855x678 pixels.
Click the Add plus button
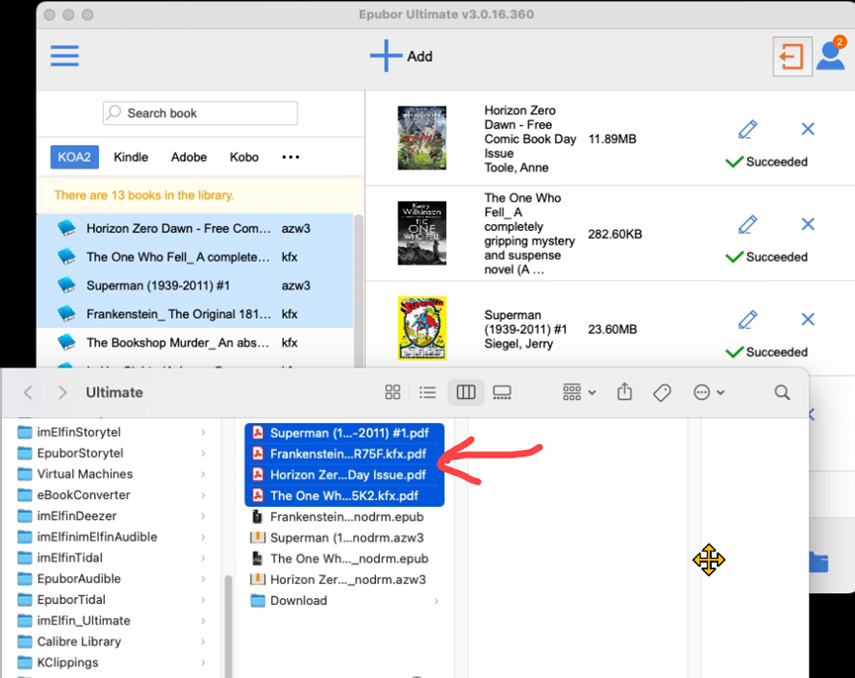(x=401, y=56)
